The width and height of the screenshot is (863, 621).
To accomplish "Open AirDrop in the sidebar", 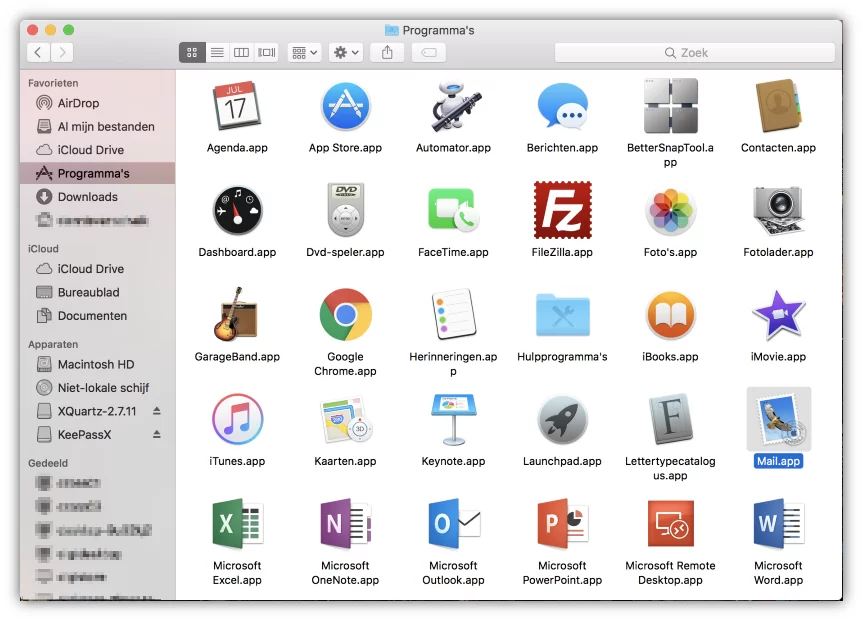I will tap(97, 103).
